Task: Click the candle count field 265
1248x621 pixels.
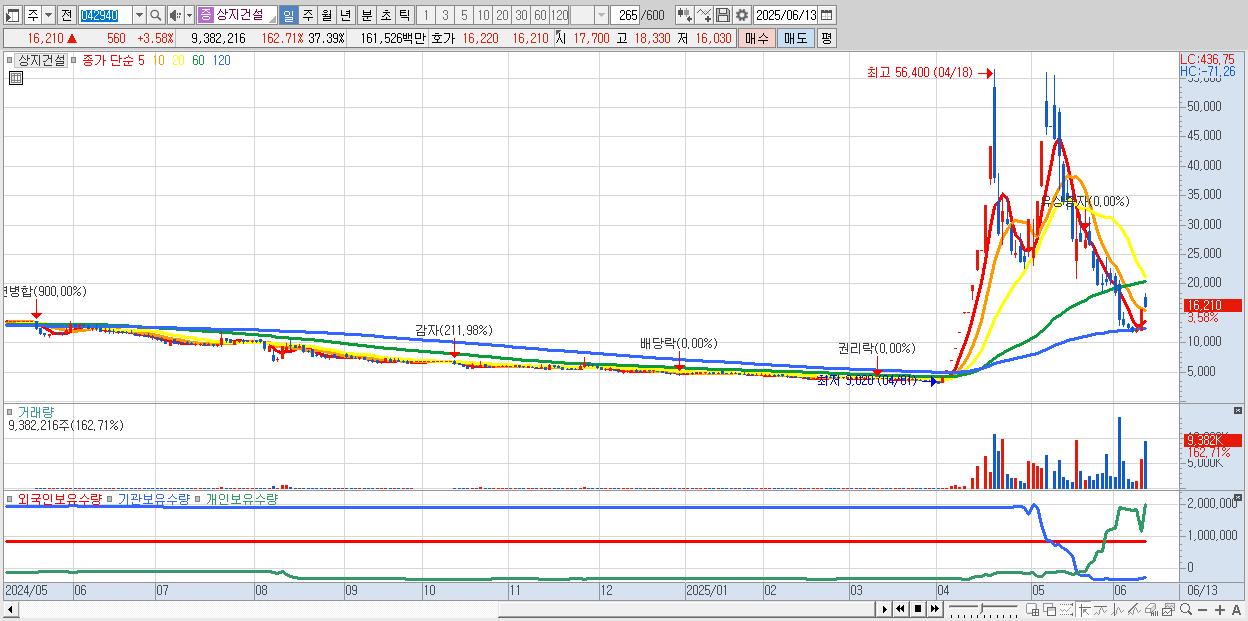Action: [x=625, y=15]
